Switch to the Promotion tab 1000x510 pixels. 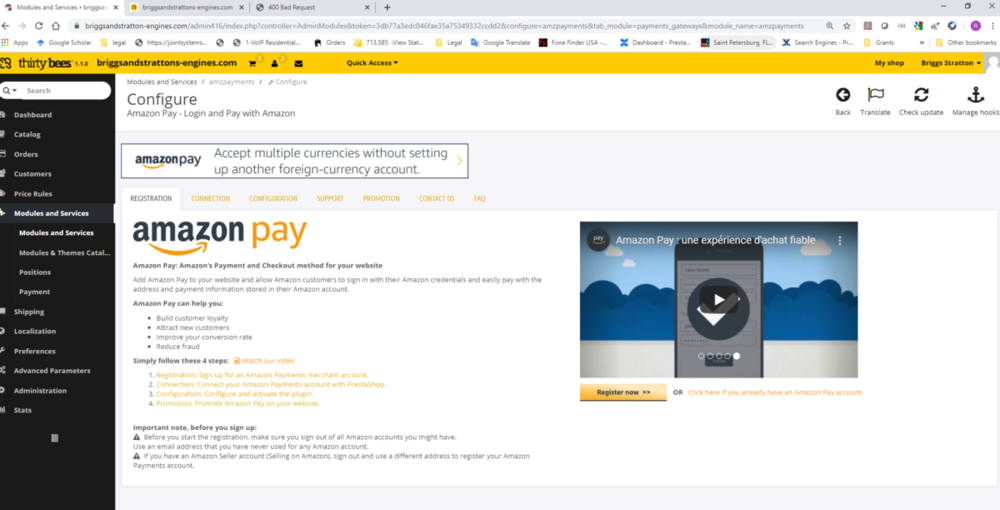(x=381, y=198)
